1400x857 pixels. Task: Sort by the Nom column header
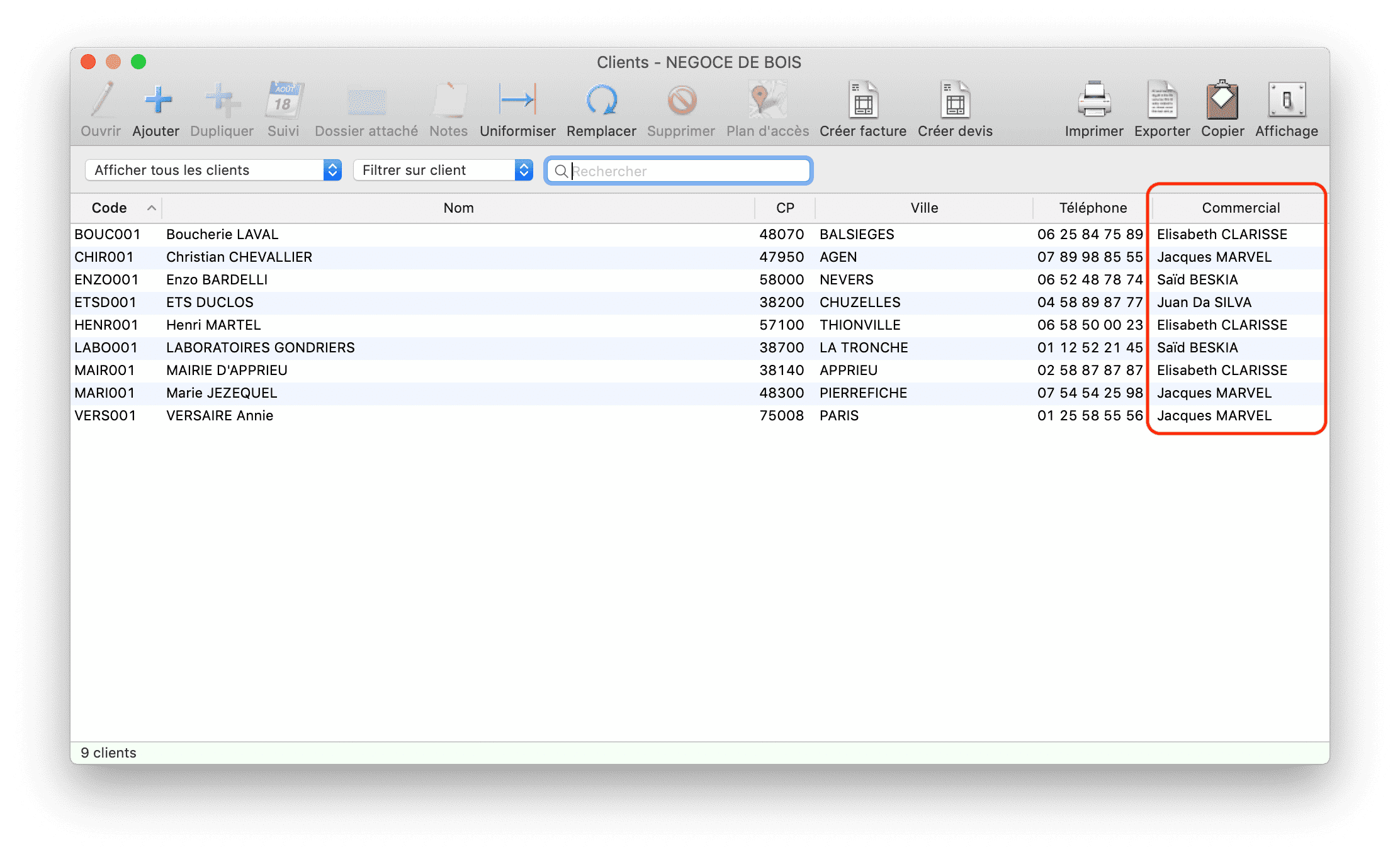[x=458, y=208]
